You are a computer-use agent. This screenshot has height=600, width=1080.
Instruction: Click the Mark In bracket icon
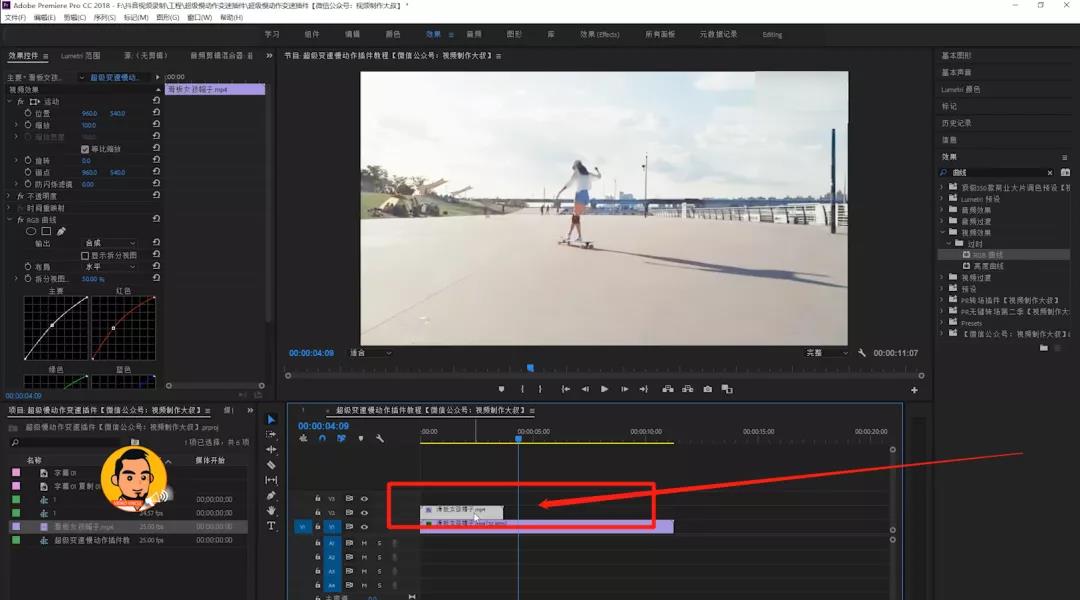point(522,389)
